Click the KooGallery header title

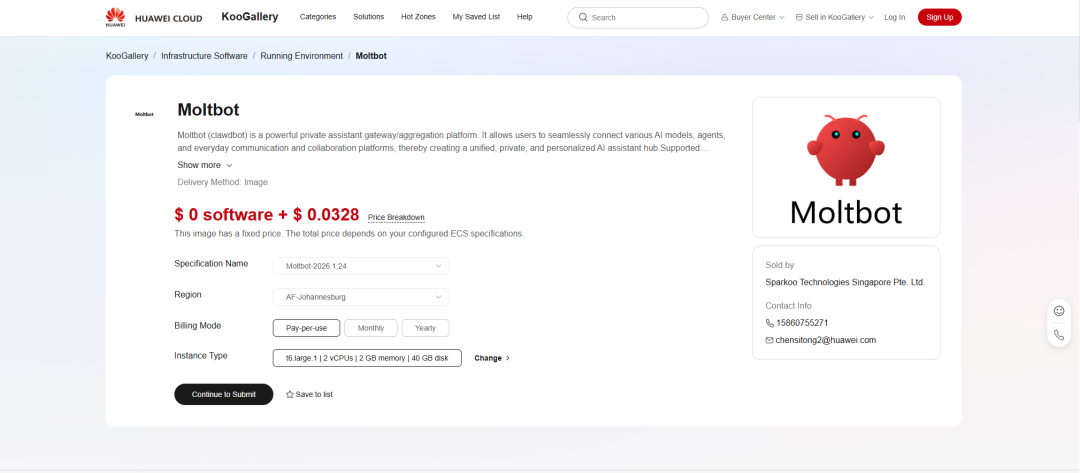coord(250,17)
